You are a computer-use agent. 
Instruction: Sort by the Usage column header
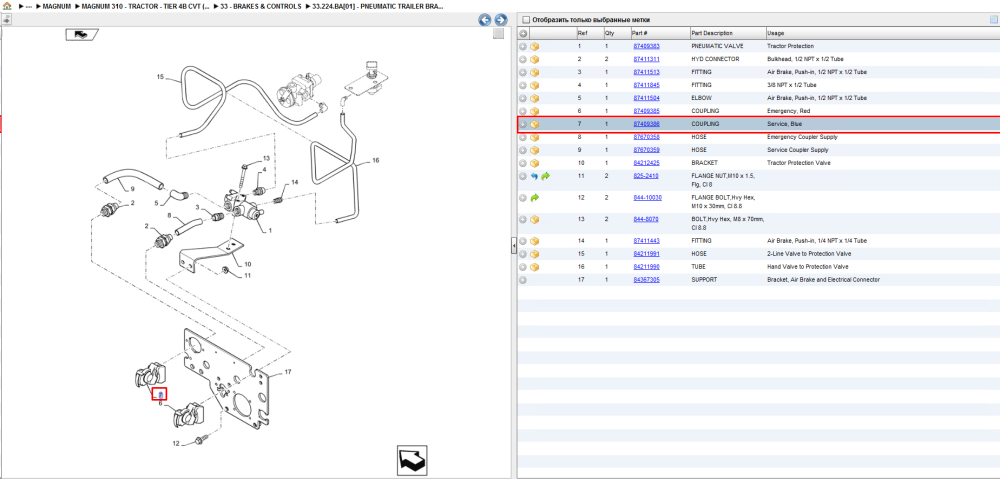[776, 33]
